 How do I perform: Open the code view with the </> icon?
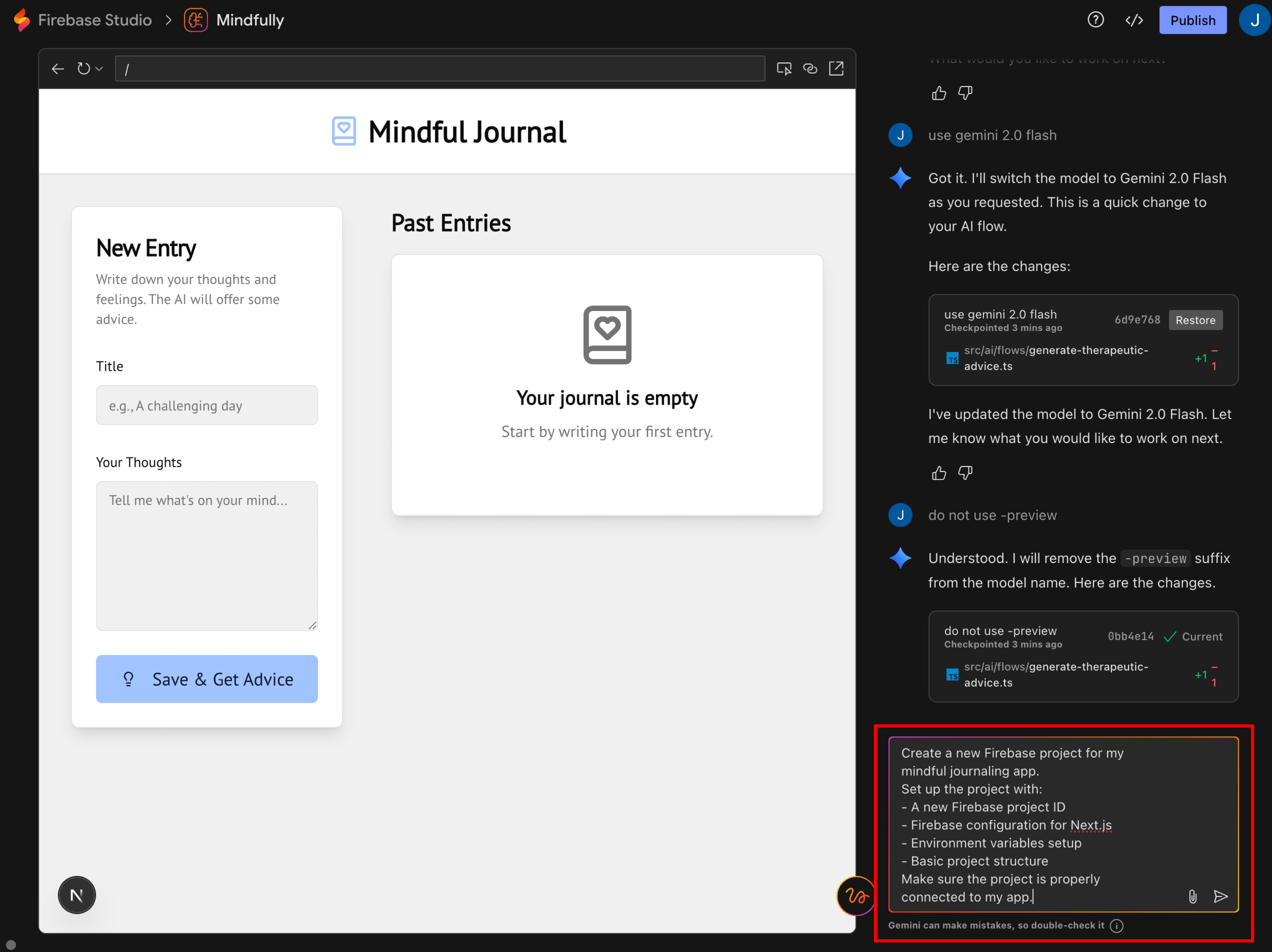(1133, 19)
